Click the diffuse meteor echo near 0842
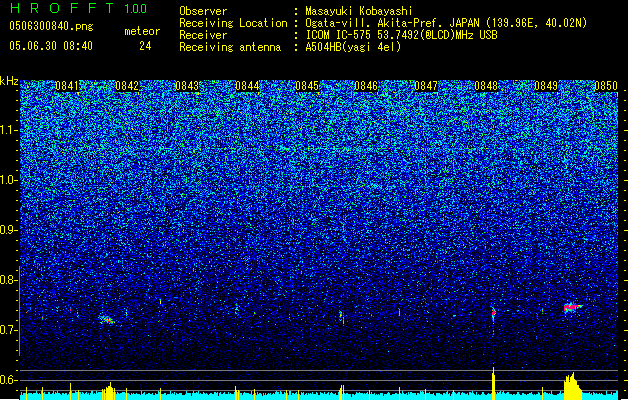629x400 pixels. [107, 319]
